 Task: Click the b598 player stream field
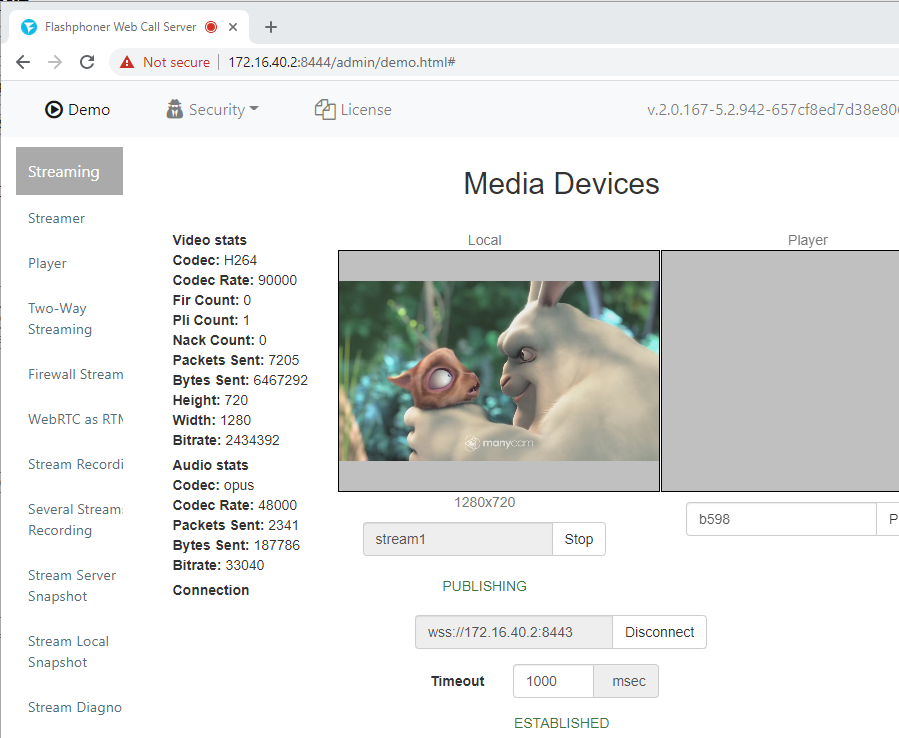781,519
